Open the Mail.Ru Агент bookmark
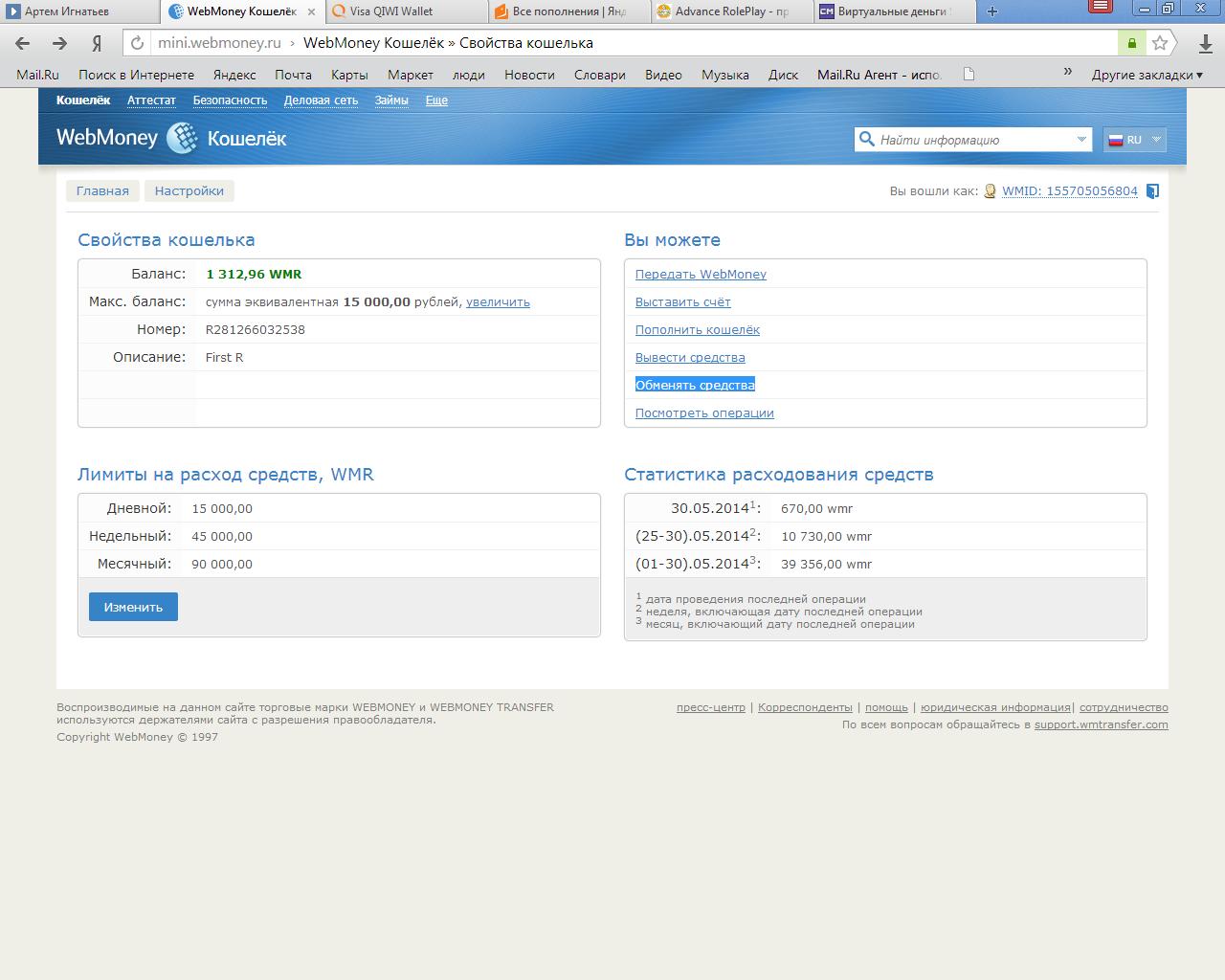The width and height of the screenshot is (1225, 980). (880, 75)
